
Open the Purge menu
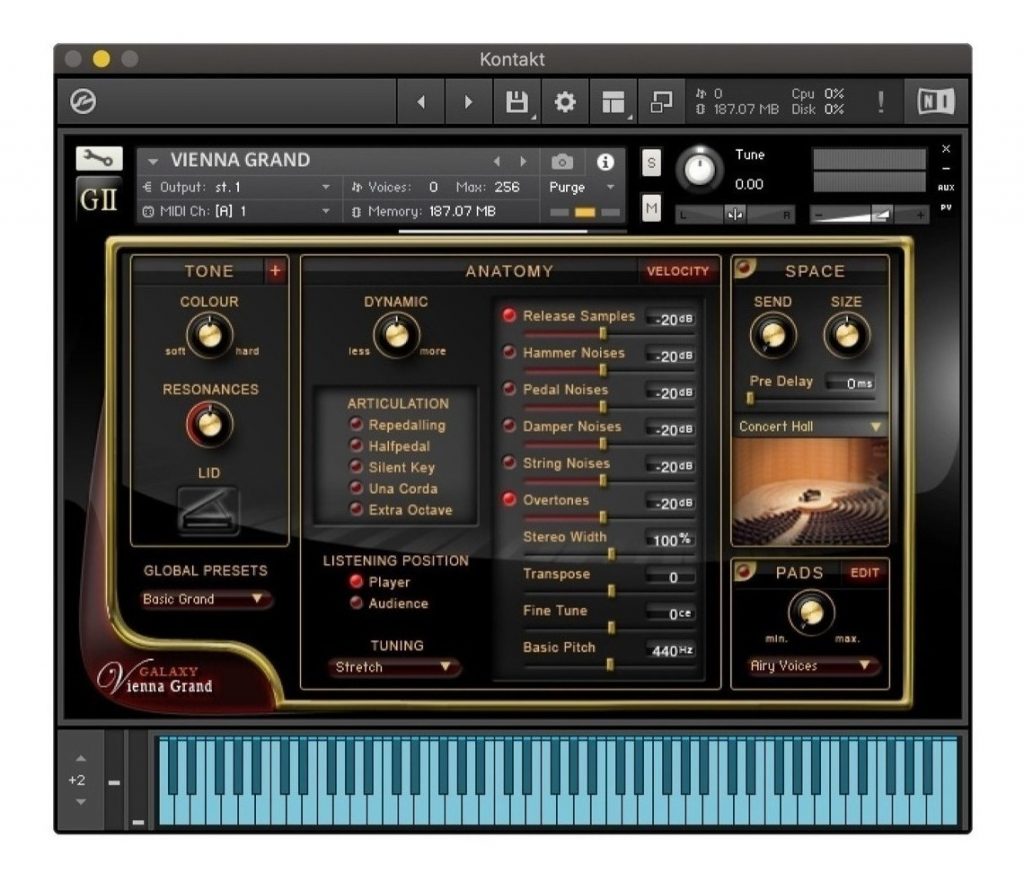(581, 187)
